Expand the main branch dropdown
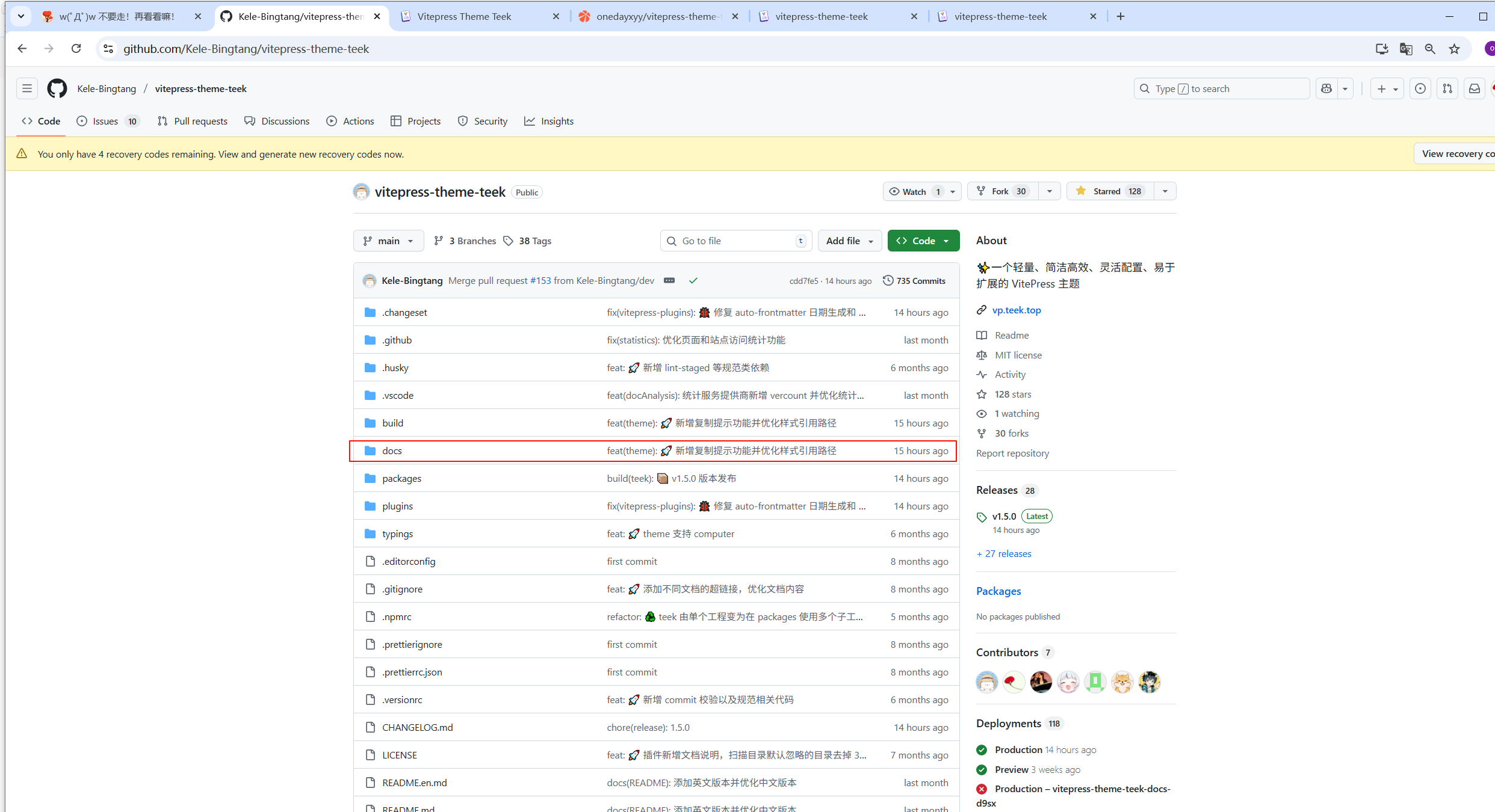 coord(388,241)
